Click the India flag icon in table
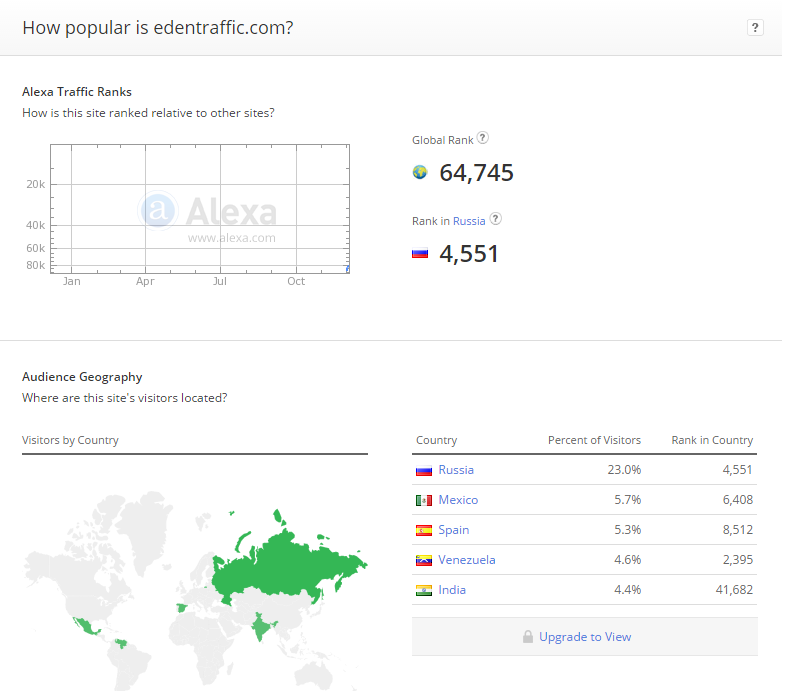787x691 pixels. coord(424,590)
